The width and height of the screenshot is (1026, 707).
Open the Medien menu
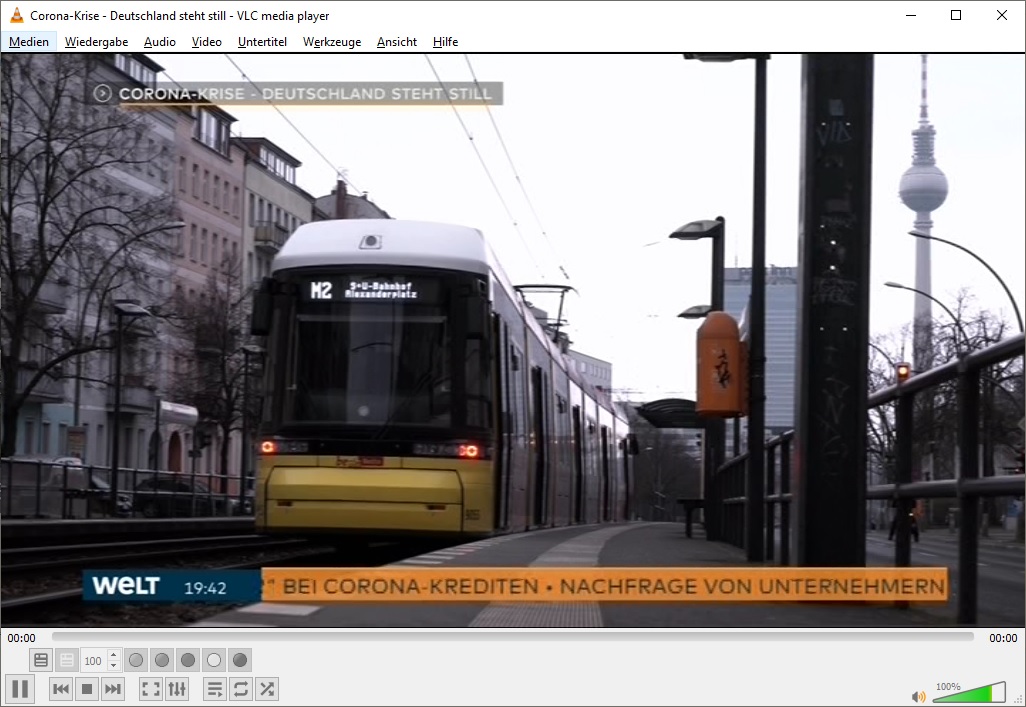(29, 42)
